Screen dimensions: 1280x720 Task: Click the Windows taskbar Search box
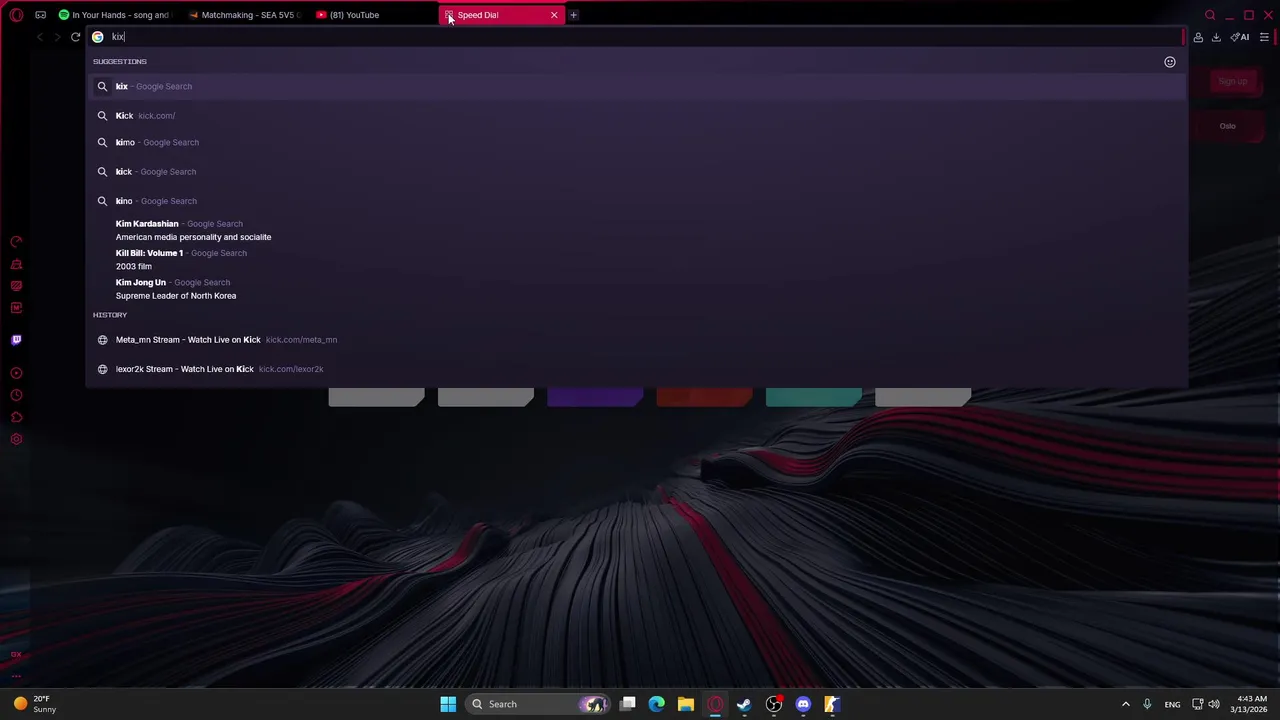pos(538,704)
